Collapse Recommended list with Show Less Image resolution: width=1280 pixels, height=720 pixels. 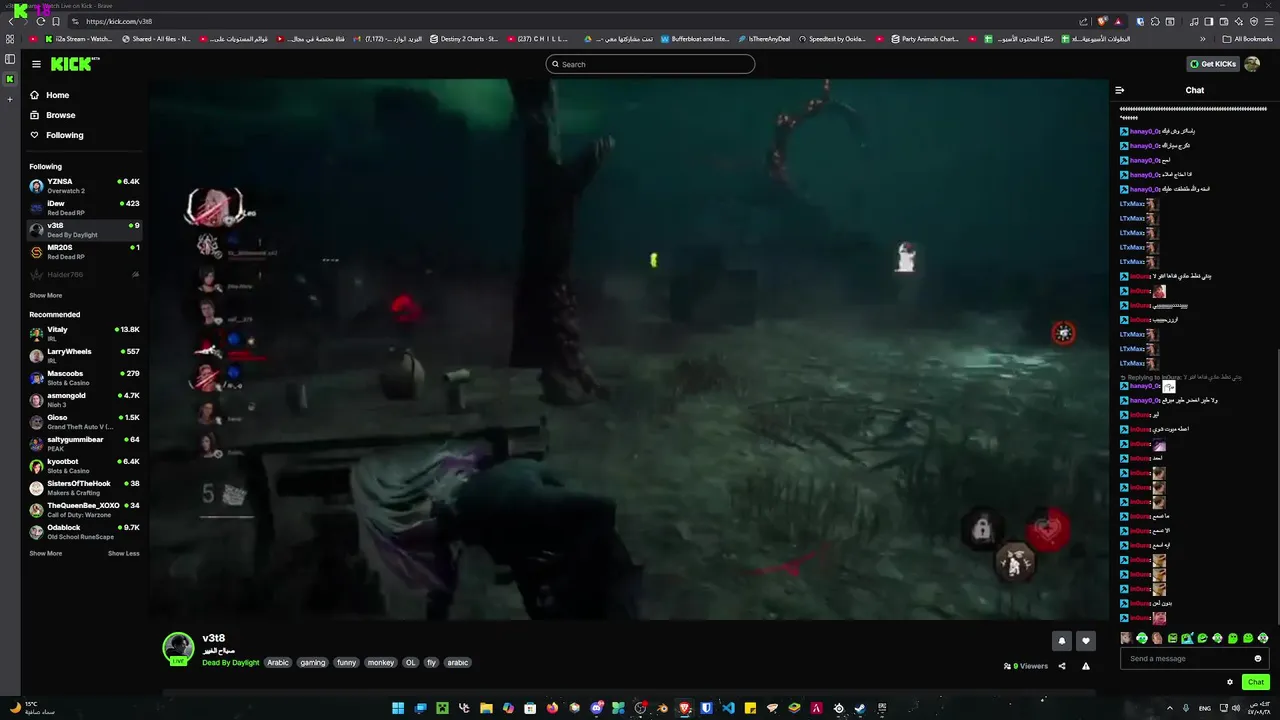point(124,554)
